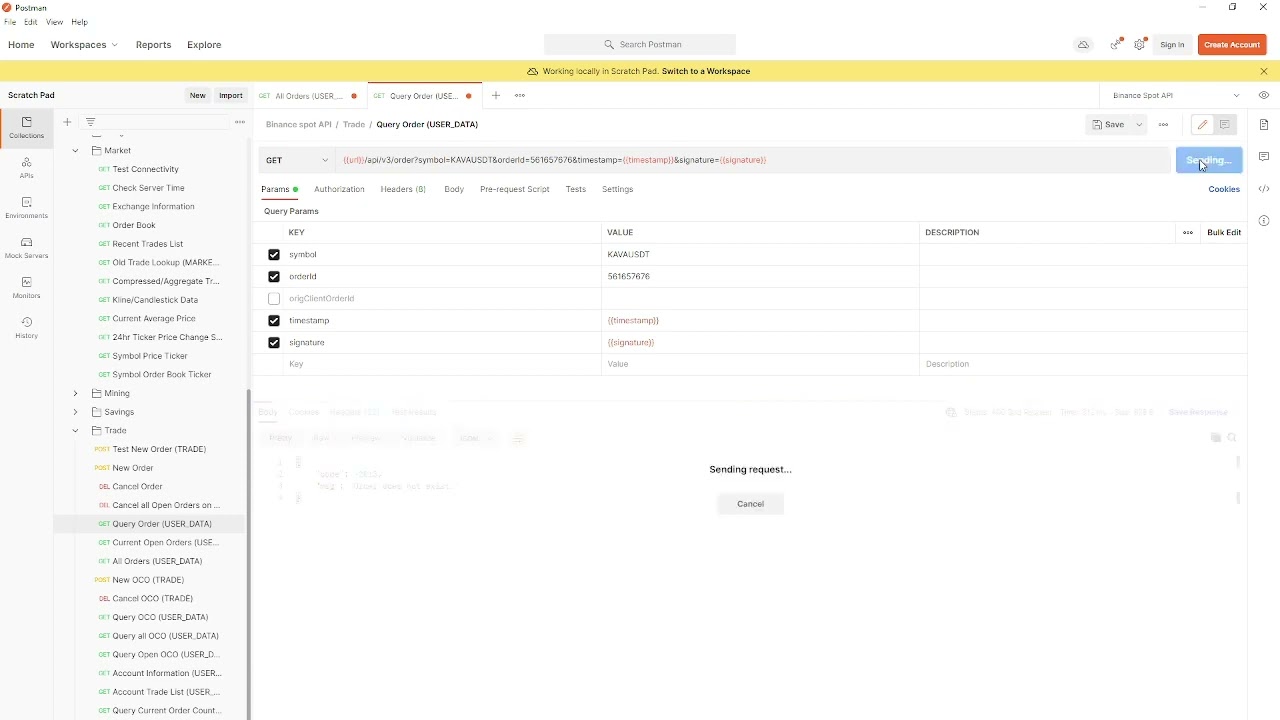Switch to the Settings request tab
1280x720 pixels.
[x=618, y=190]
